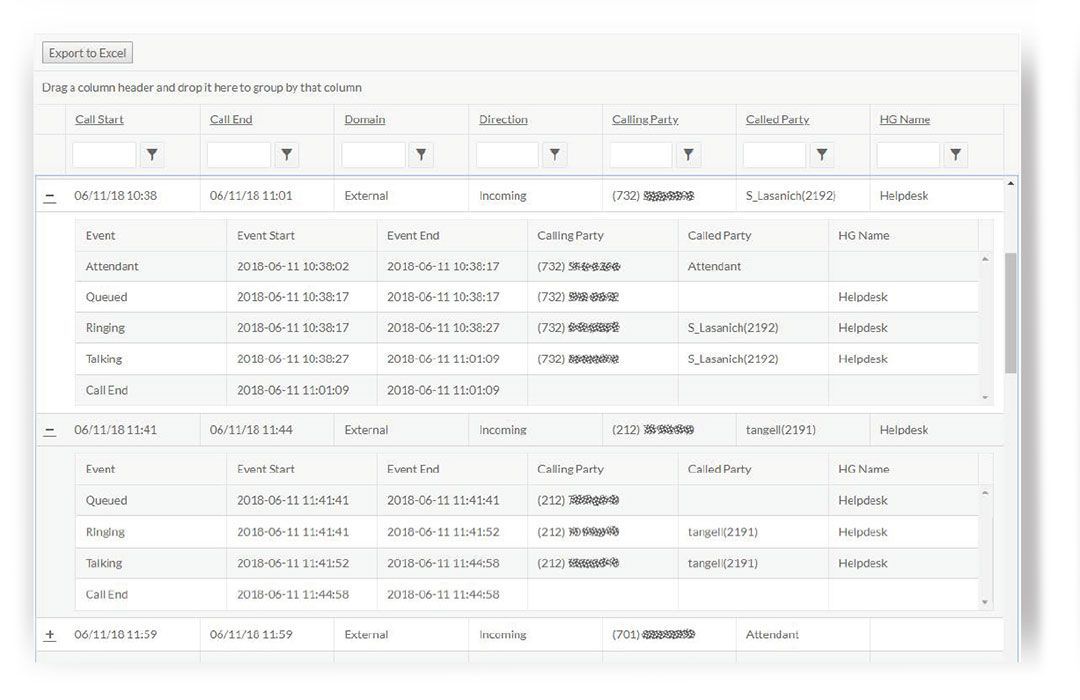The image size is (1080, 700).
Task: Collapse the 06/11/18 11:41 call record
Action: [x=50, y=429]
